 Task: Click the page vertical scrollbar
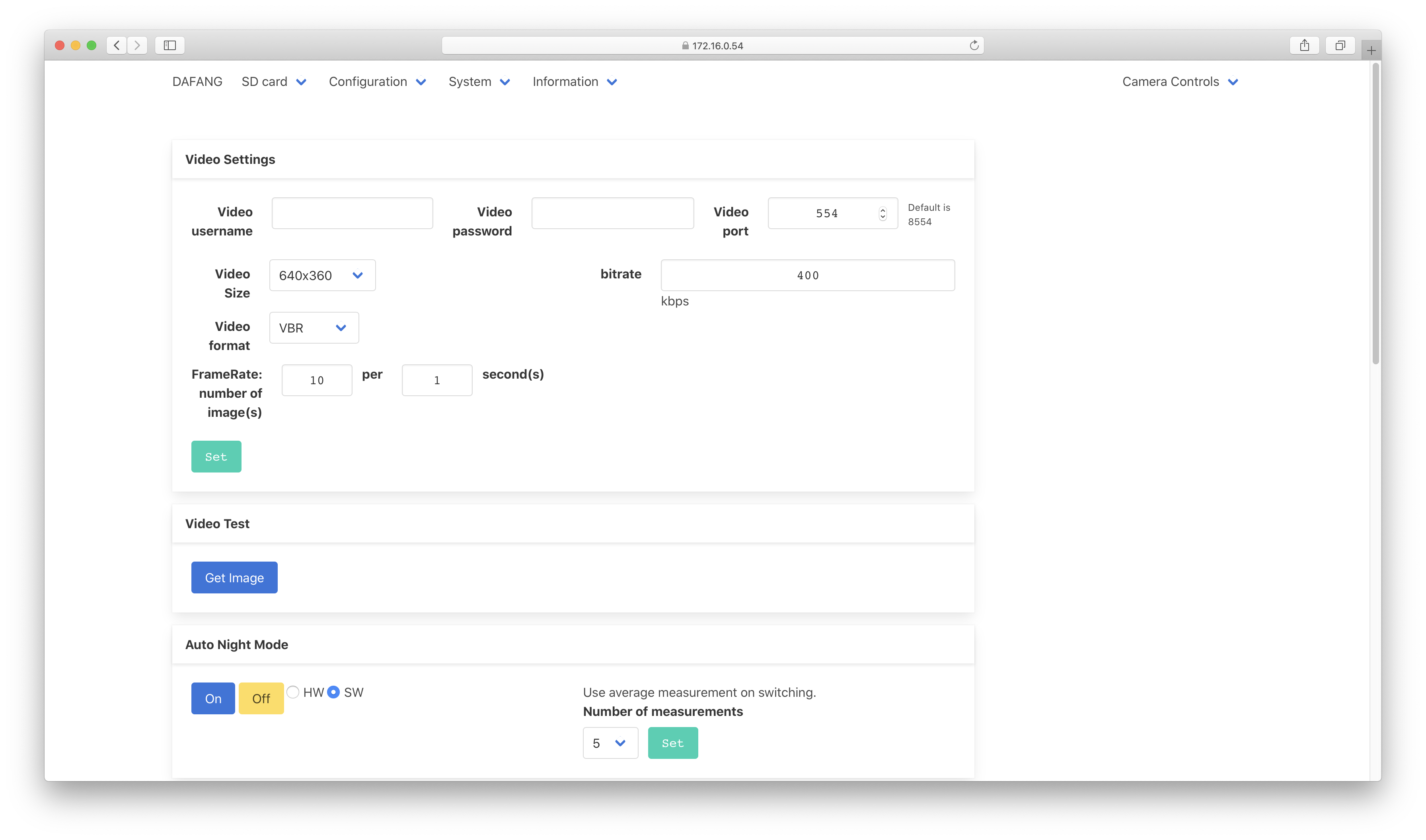click(x=1375, y=214)
